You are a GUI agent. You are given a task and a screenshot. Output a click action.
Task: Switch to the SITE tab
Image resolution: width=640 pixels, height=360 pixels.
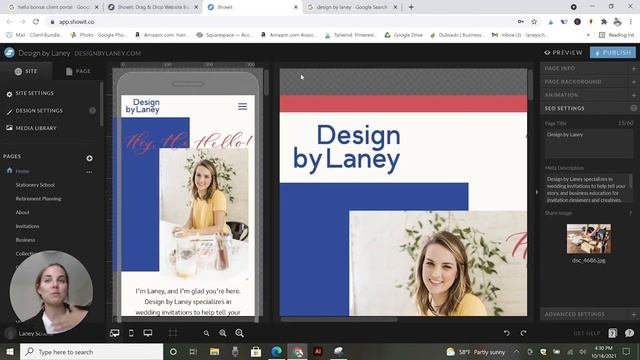pos(26,71)
